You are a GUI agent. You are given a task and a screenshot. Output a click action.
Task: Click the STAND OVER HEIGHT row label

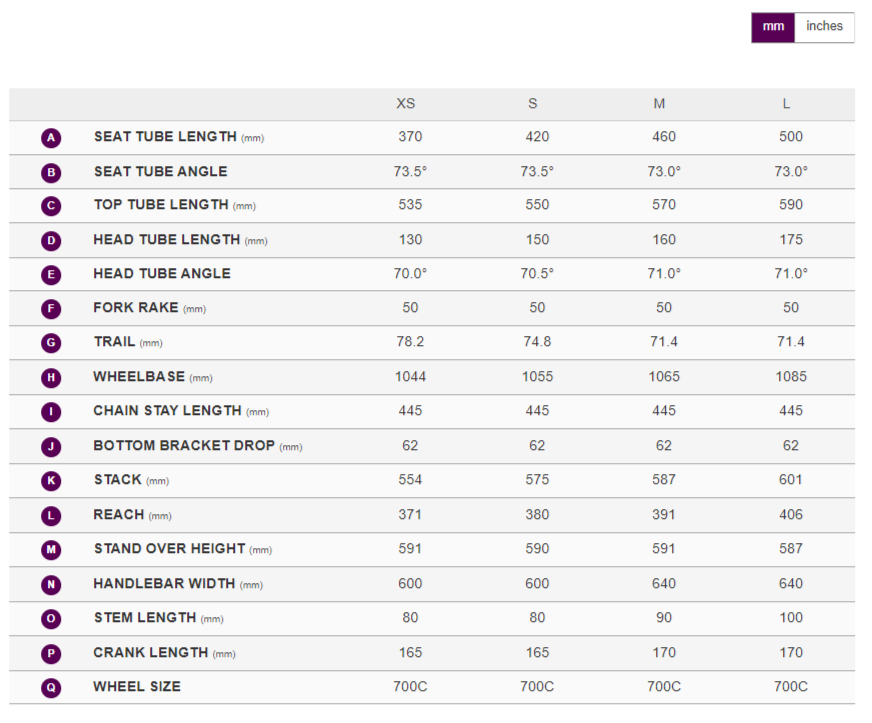169,549
